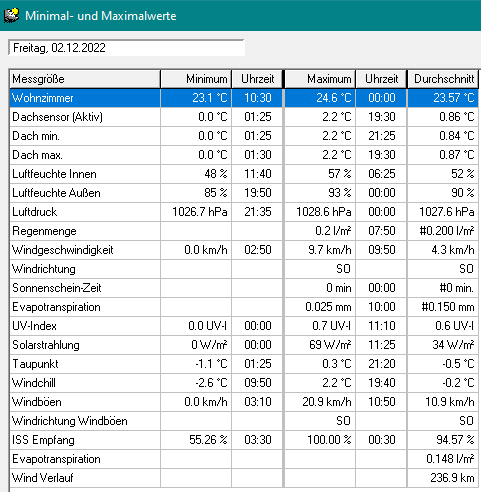Select the Luftdruck row
481x492 pixels.
point(244,212)
